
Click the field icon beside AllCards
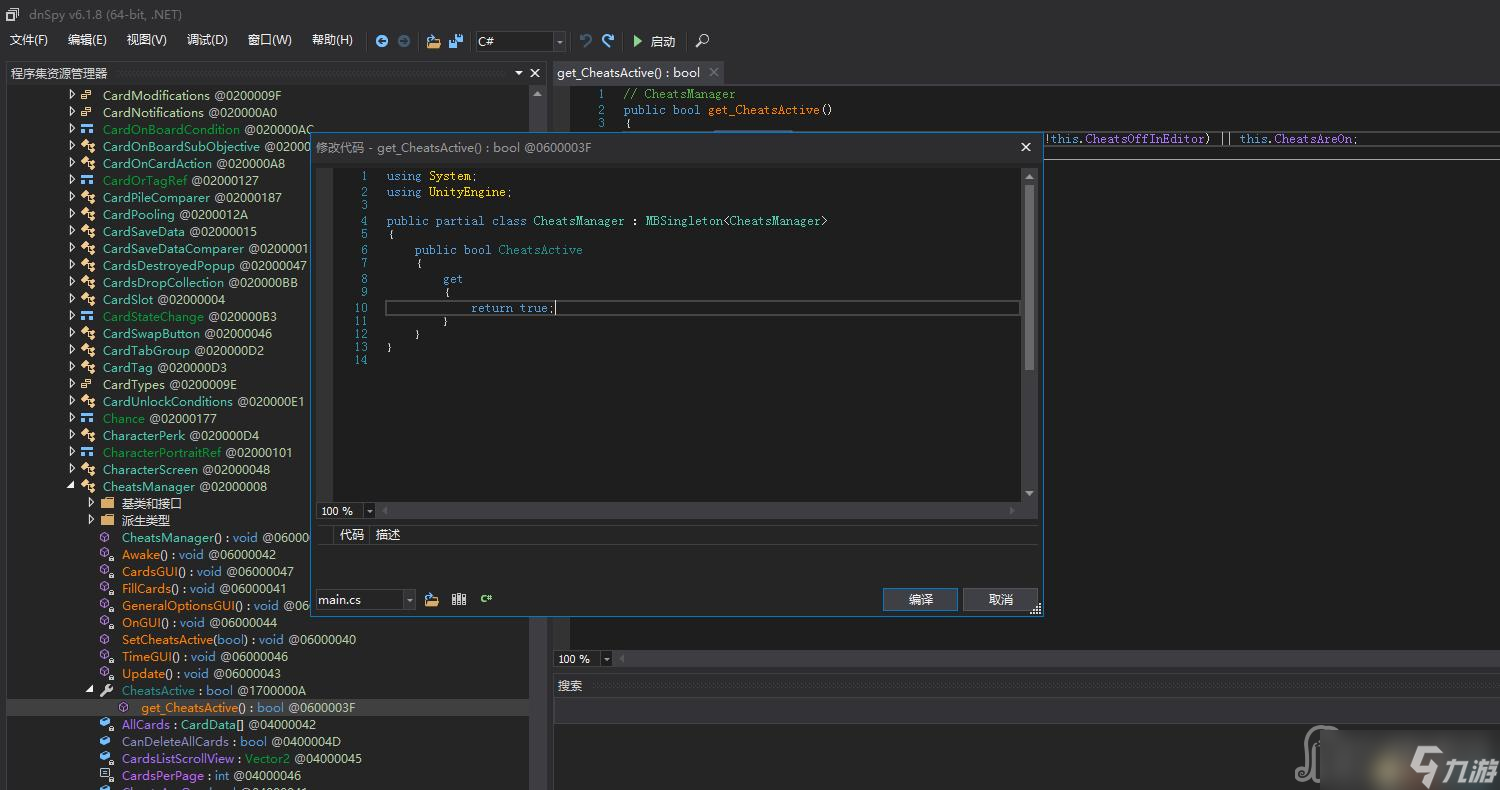point(107,724)
